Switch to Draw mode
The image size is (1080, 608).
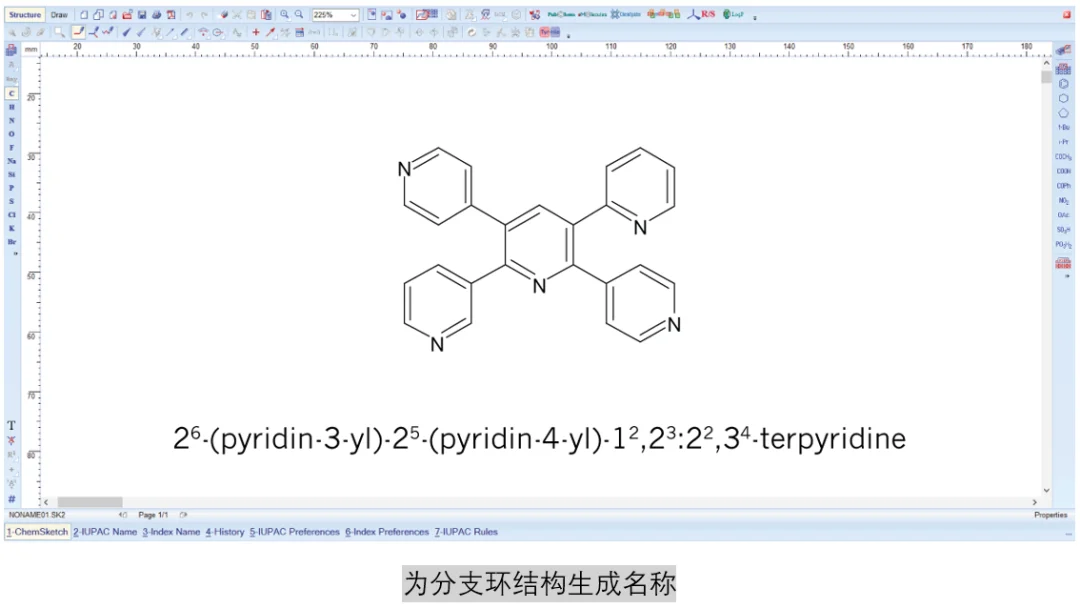[59, 14]
